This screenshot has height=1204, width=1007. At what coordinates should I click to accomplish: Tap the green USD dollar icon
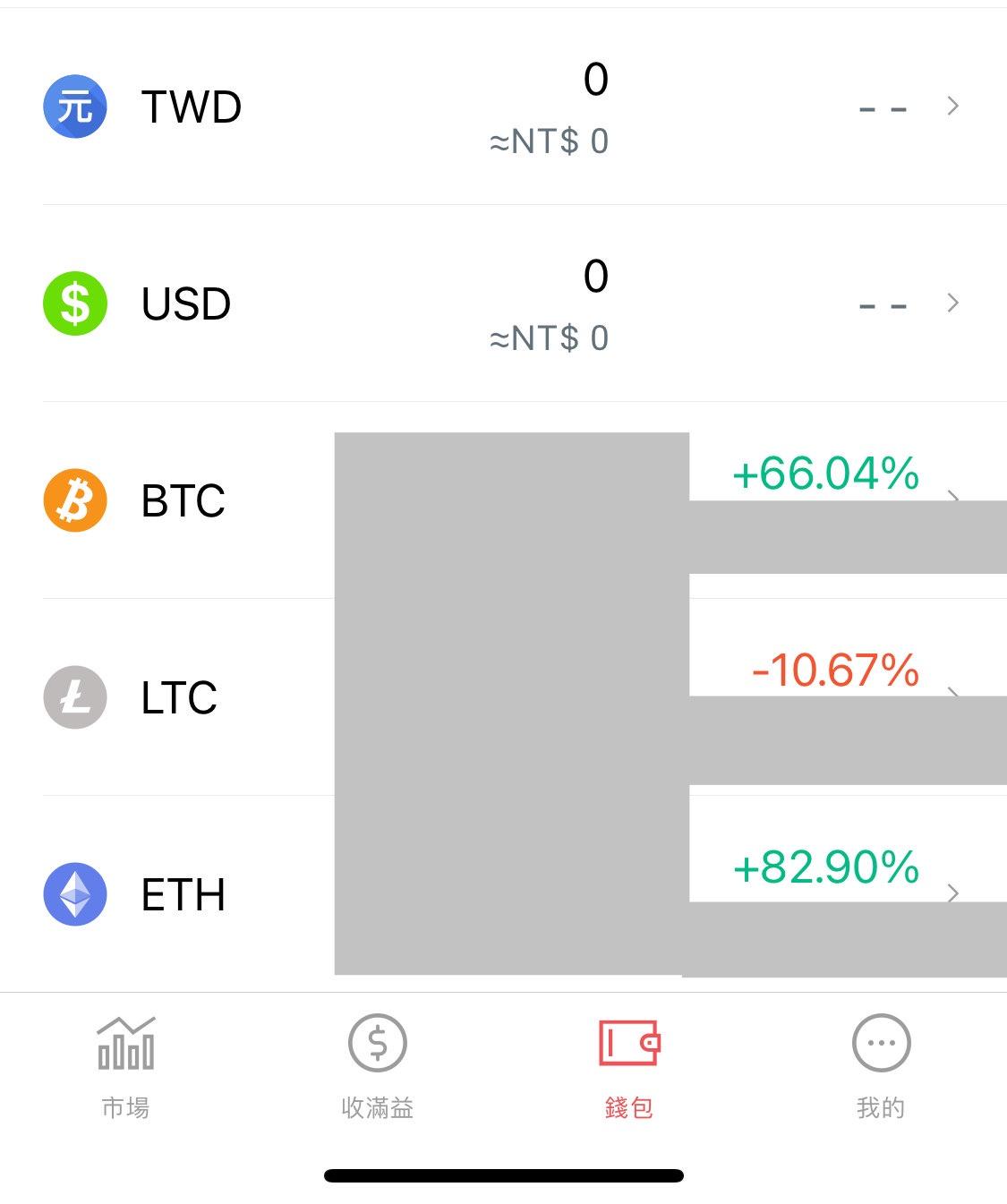(75, 303)
